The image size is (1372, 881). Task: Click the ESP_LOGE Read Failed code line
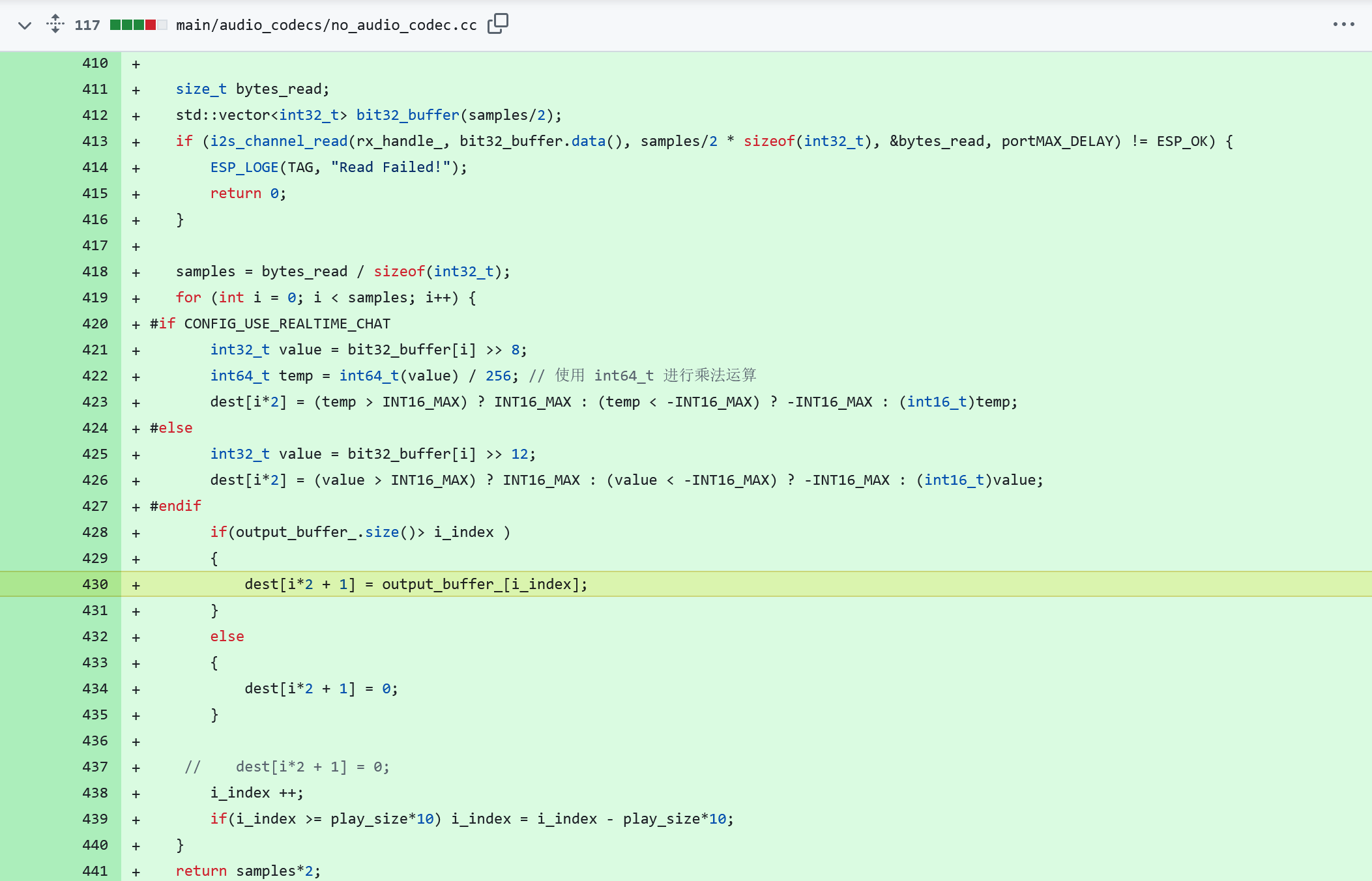tap(338, 167)
